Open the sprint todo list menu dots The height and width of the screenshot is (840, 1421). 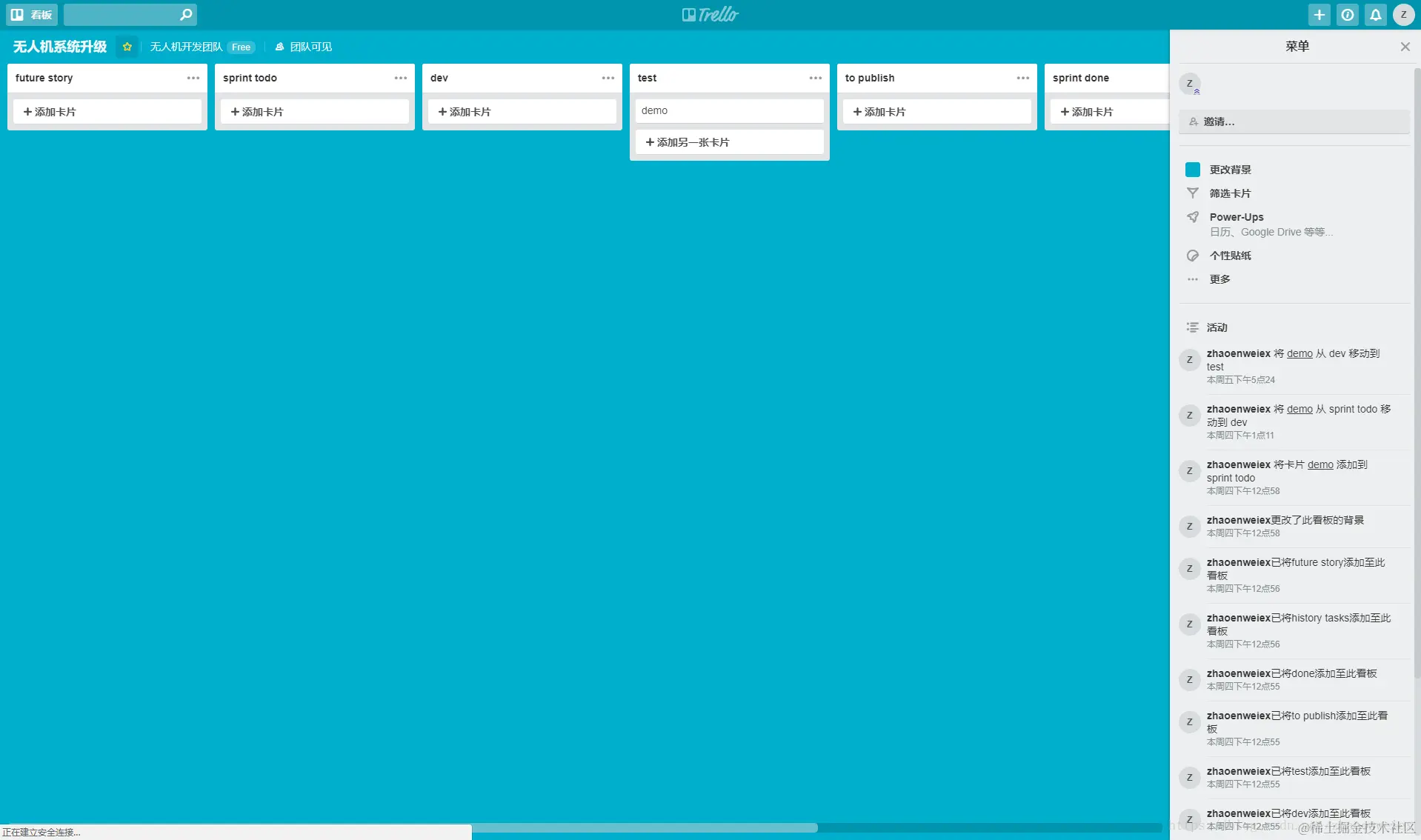tap(401, 78)
